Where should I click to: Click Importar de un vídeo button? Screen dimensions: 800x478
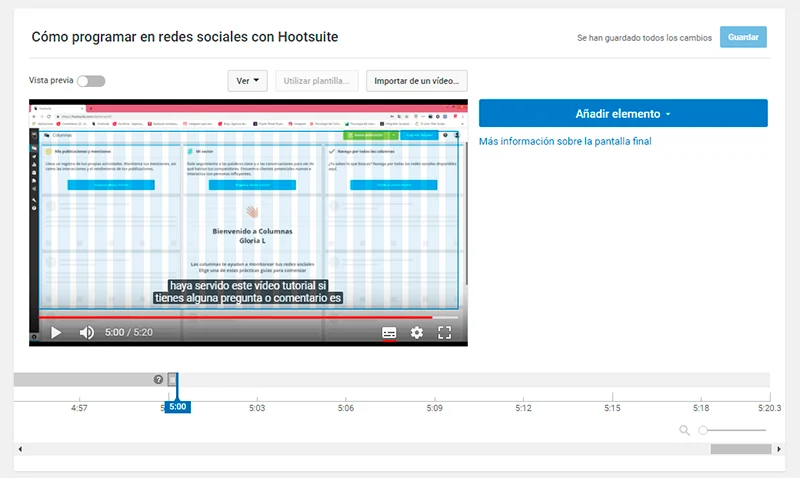click(416, 80)
